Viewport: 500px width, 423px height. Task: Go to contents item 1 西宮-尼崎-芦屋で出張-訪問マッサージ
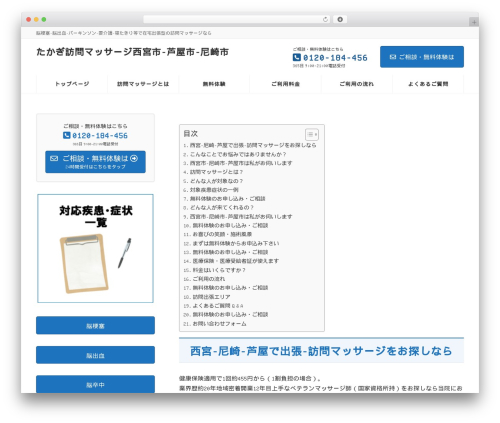[x=253, y=145]
